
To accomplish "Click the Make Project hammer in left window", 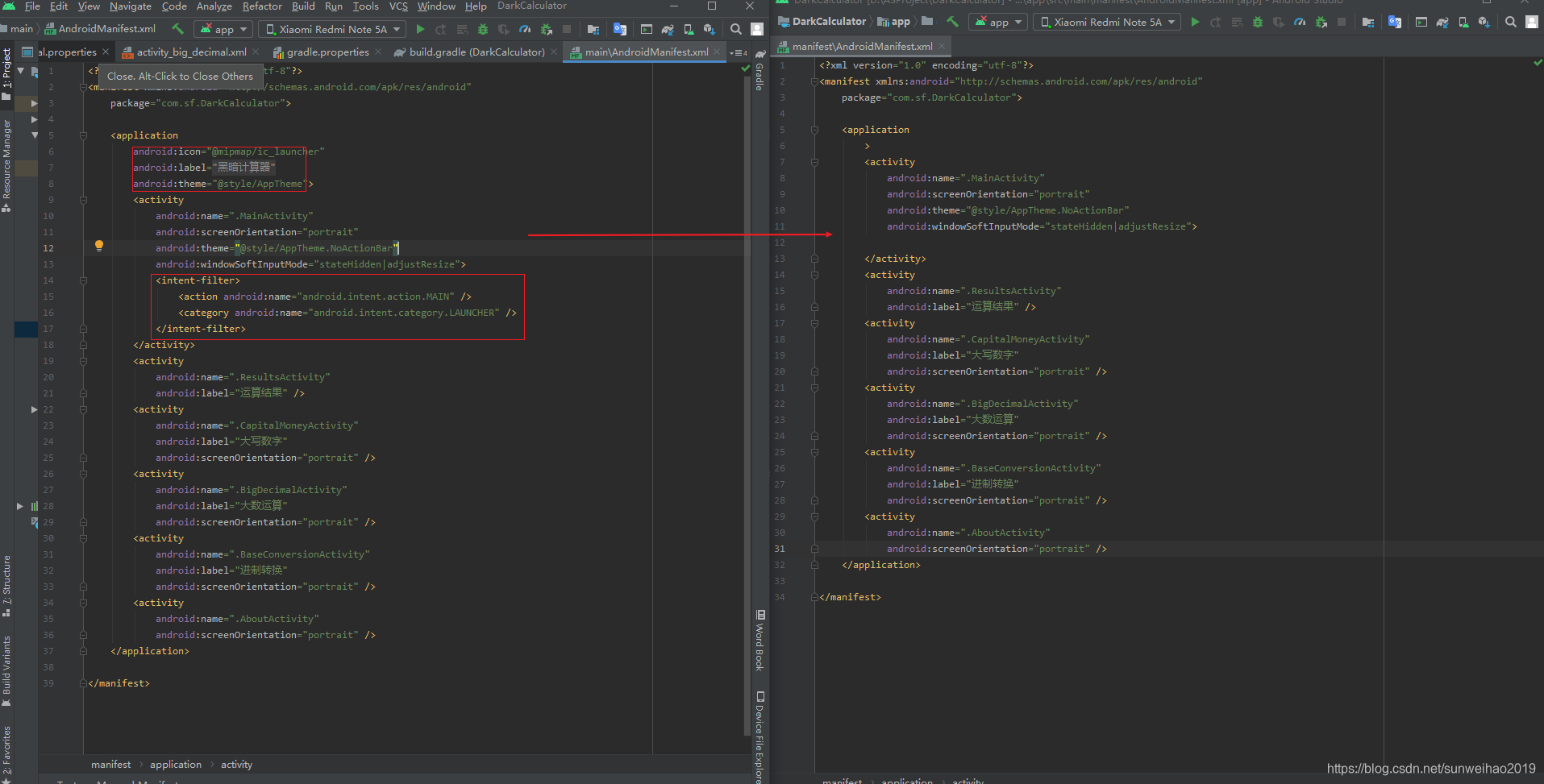I will pos(177,29).
